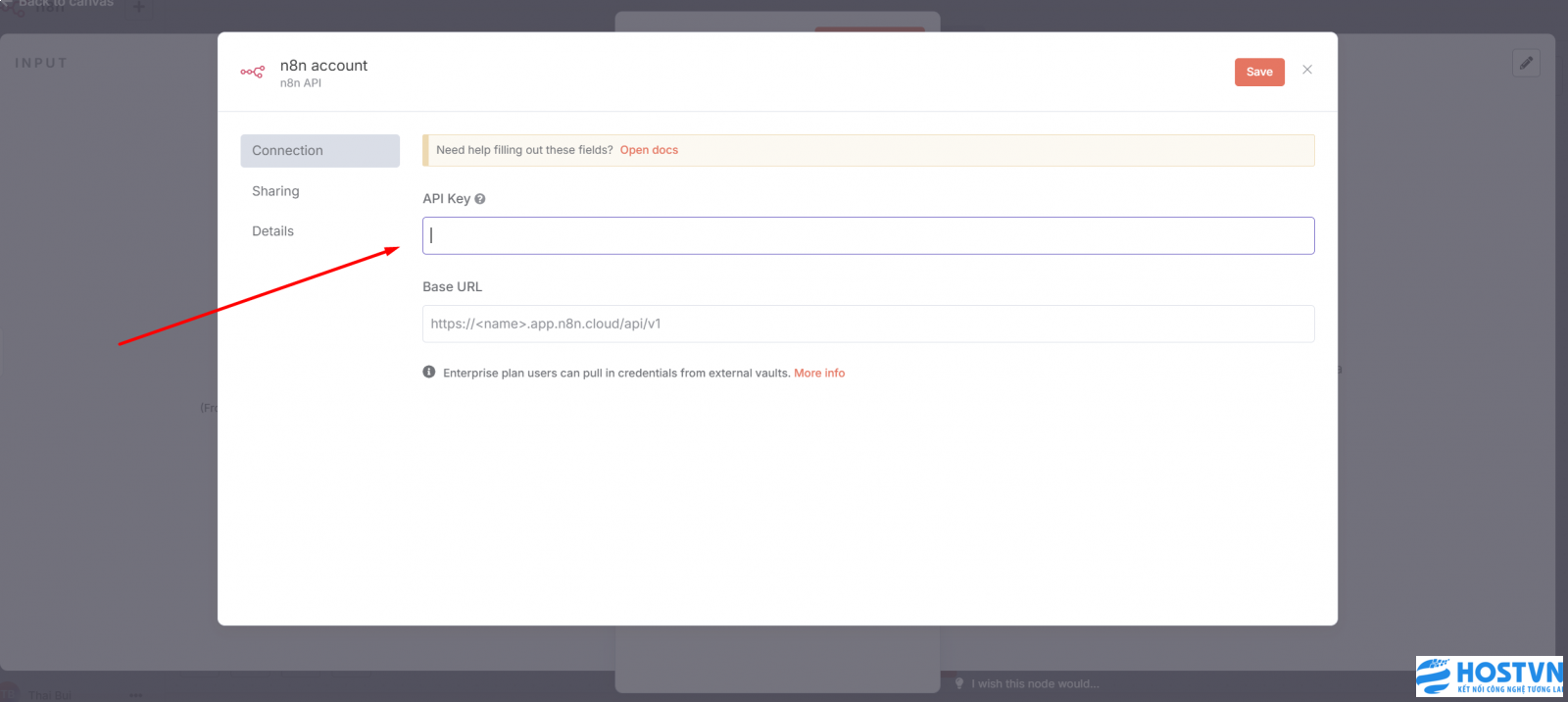Select the Connection tab
The width and height of the screenshot is (1568, 702).
coord(319,151)
